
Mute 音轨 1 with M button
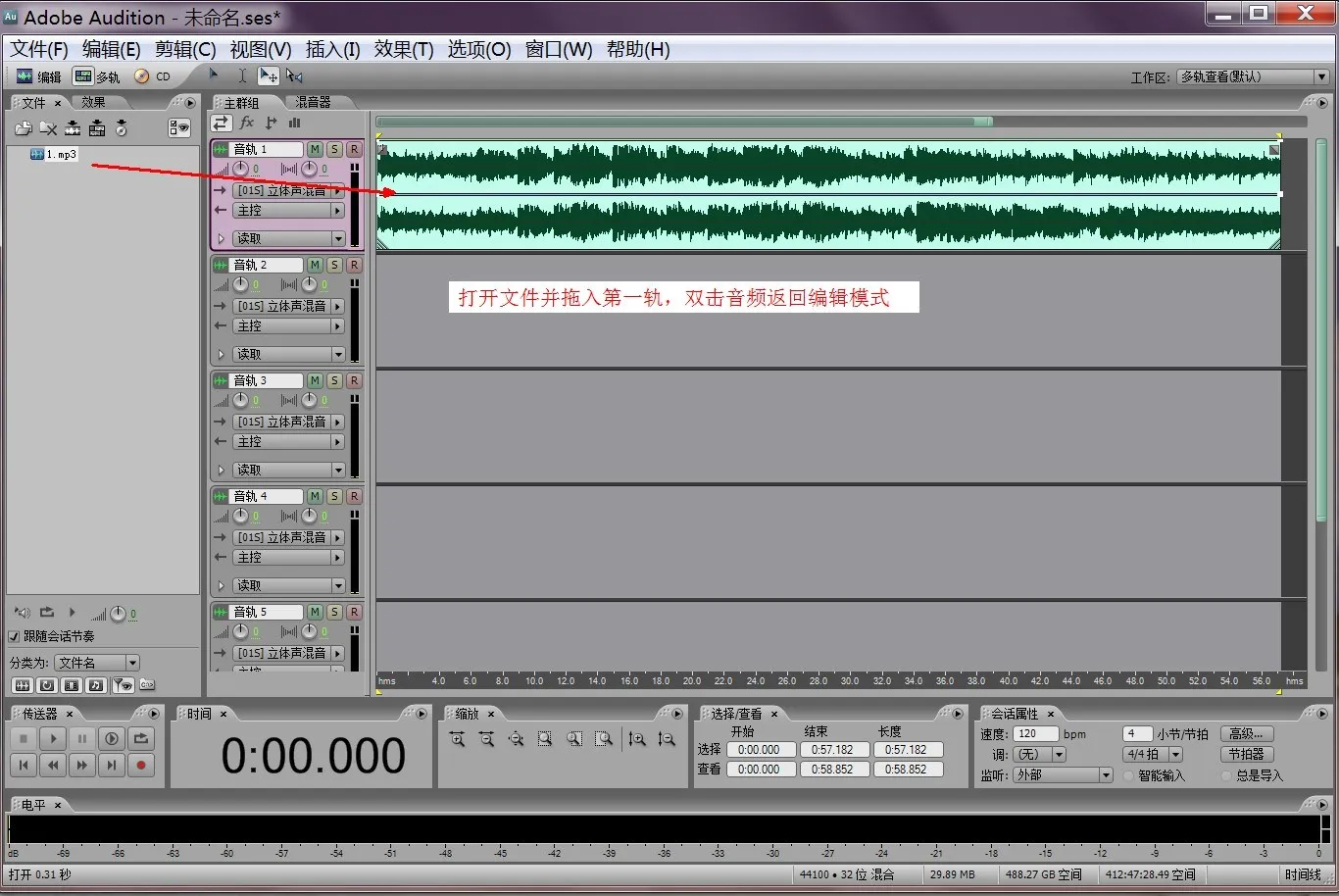coord(315,149)
